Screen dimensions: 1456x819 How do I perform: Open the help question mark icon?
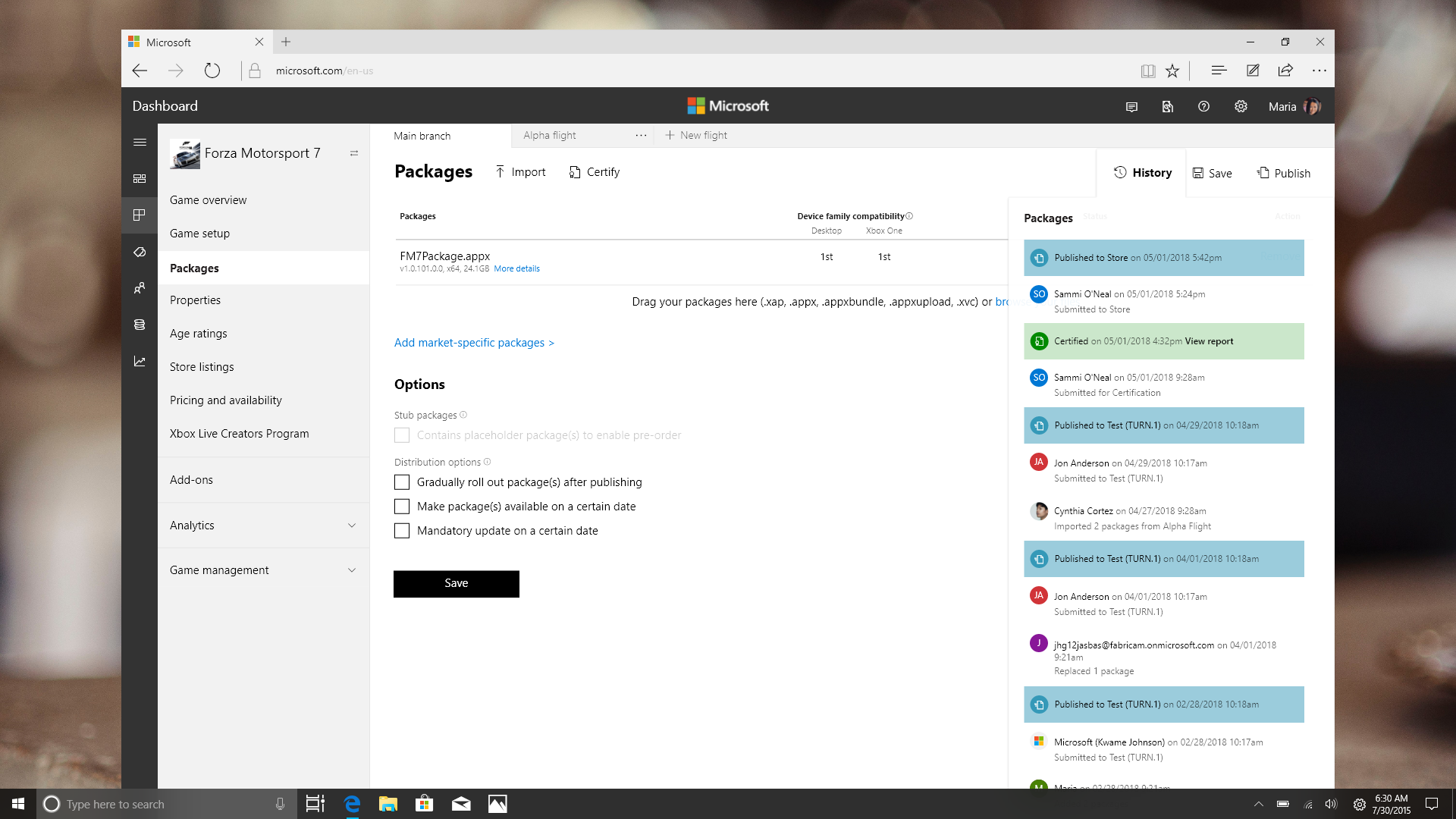1203,106
